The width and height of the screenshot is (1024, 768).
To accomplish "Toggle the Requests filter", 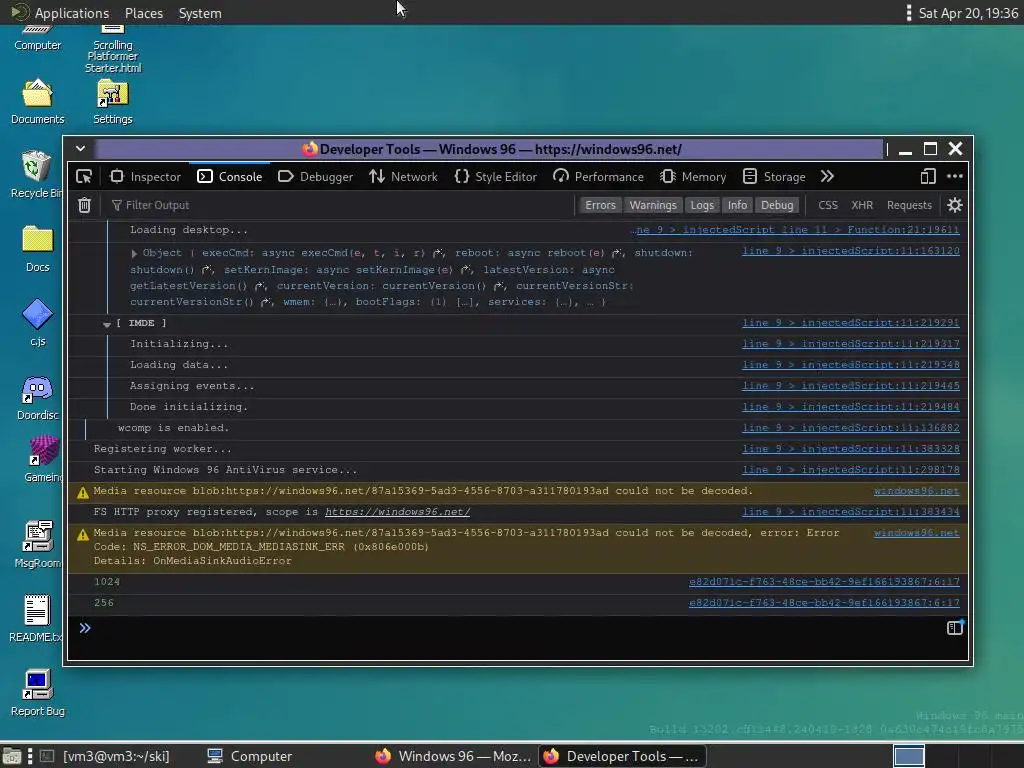I will point(909,205).
